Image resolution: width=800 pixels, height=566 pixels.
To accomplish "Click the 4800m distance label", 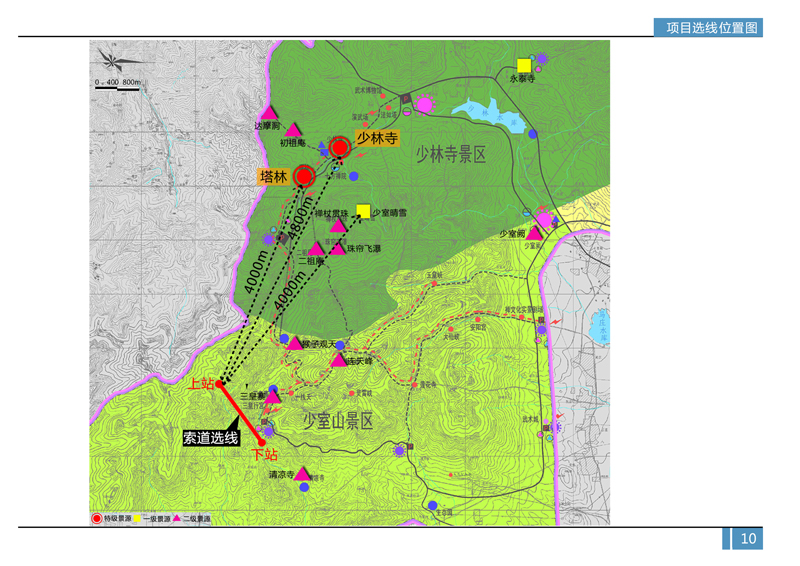I will coord(299,218).
